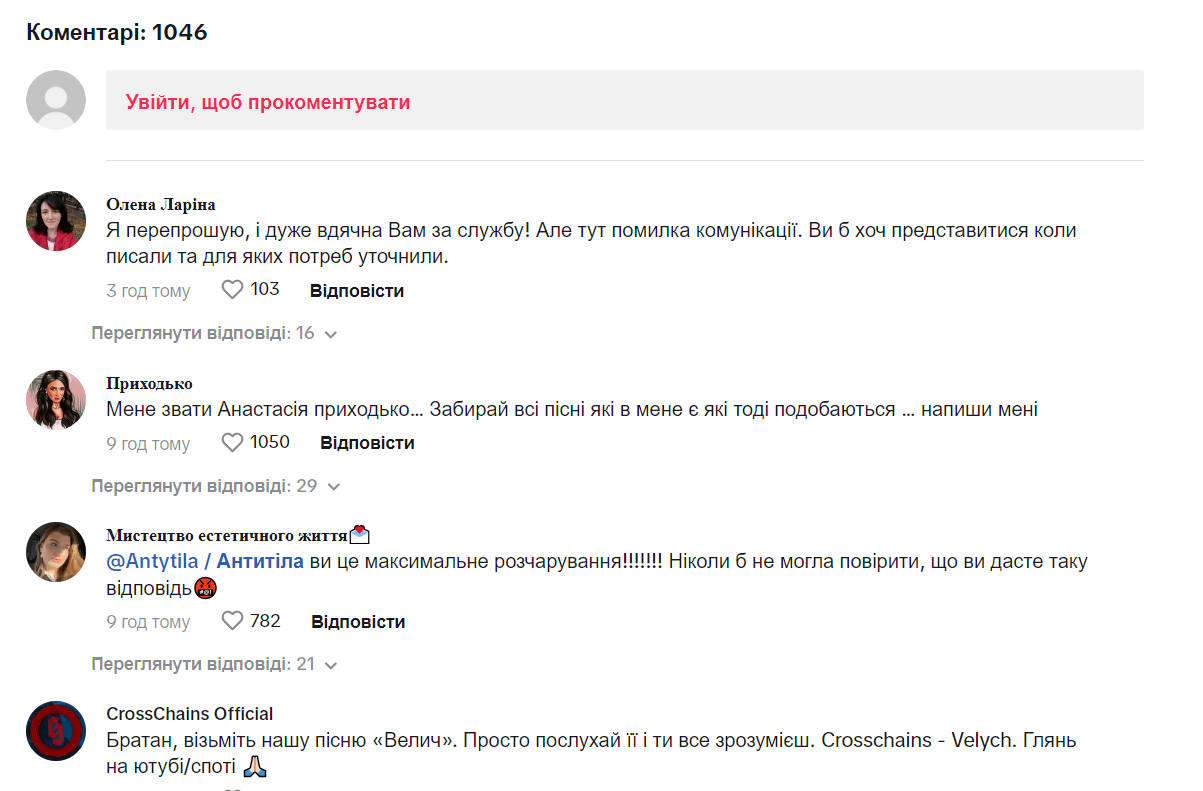Open Олена Ларіна's profile avatar

point(56,221)
